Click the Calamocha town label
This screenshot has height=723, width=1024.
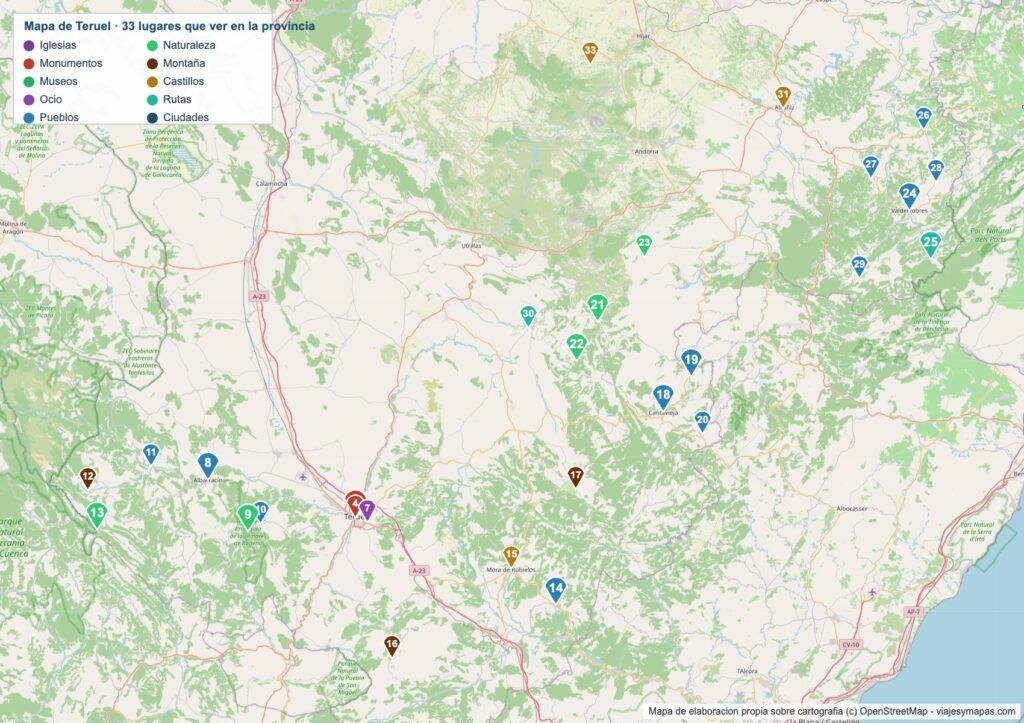click(271, 184)
